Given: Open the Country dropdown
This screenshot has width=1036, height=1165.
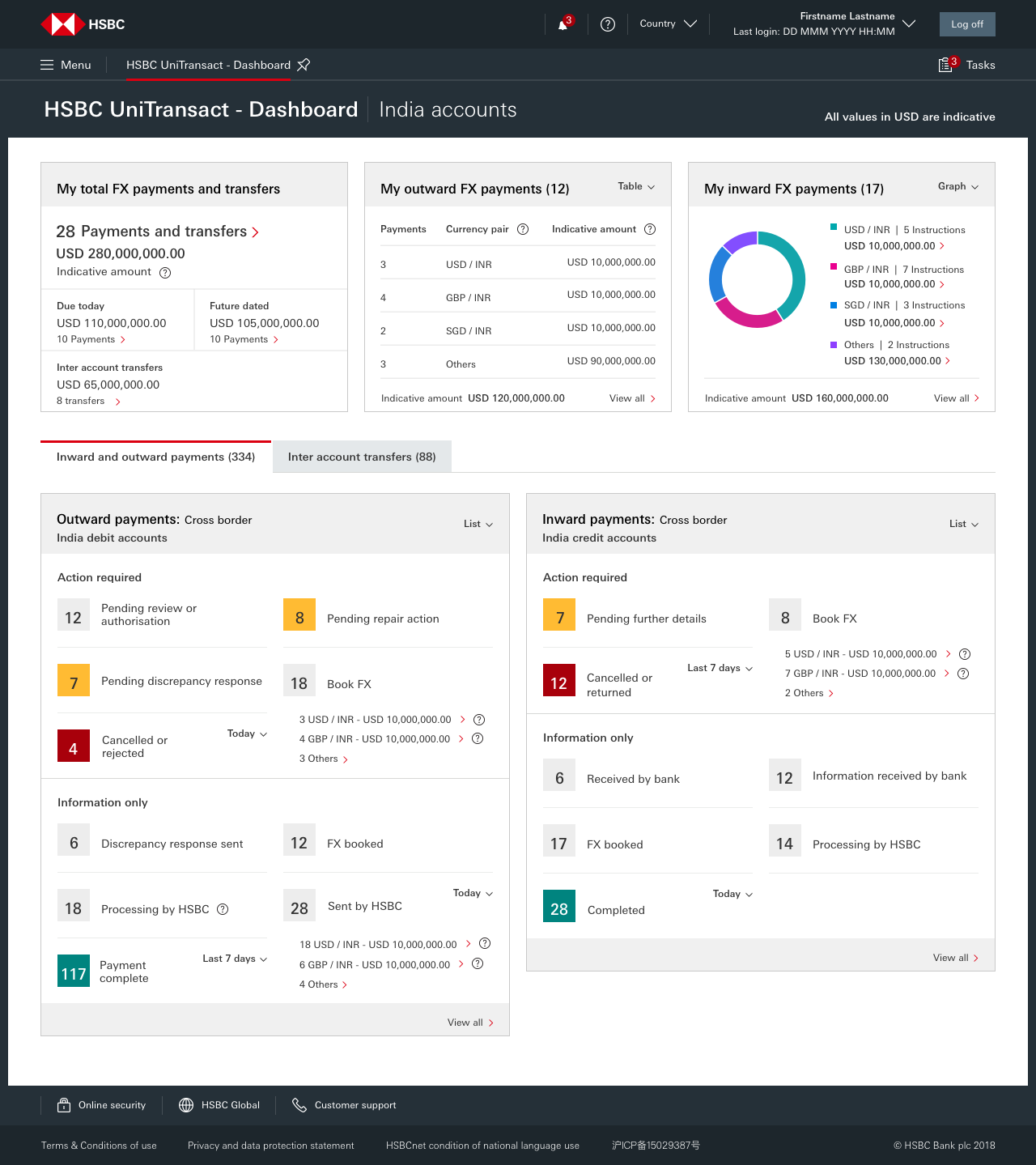Looking at the screenshot, I should coord(669,23).
